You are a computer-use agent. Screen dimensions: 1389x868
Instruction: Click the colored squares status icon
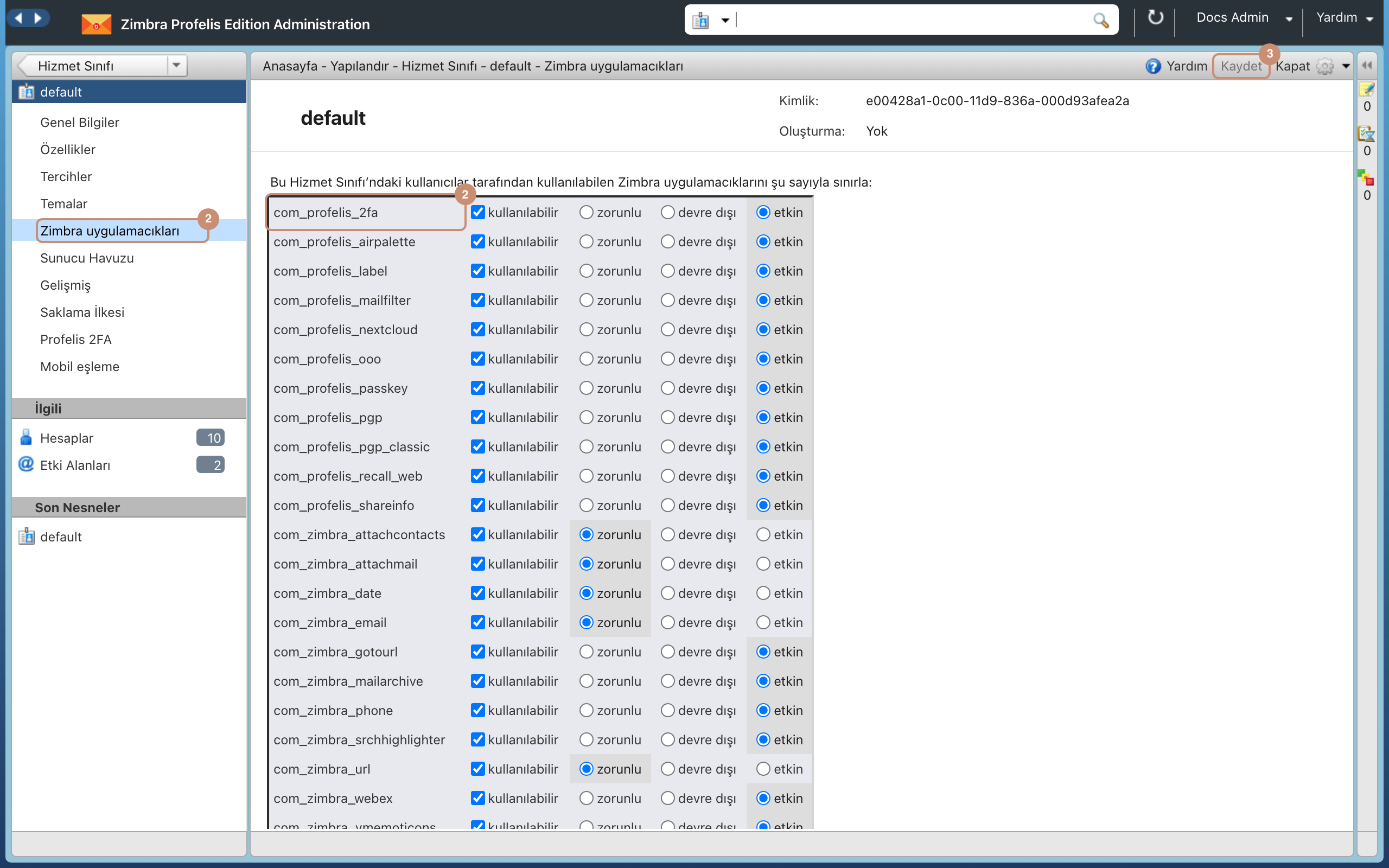pyautogui.click(x=1366, y=177)
